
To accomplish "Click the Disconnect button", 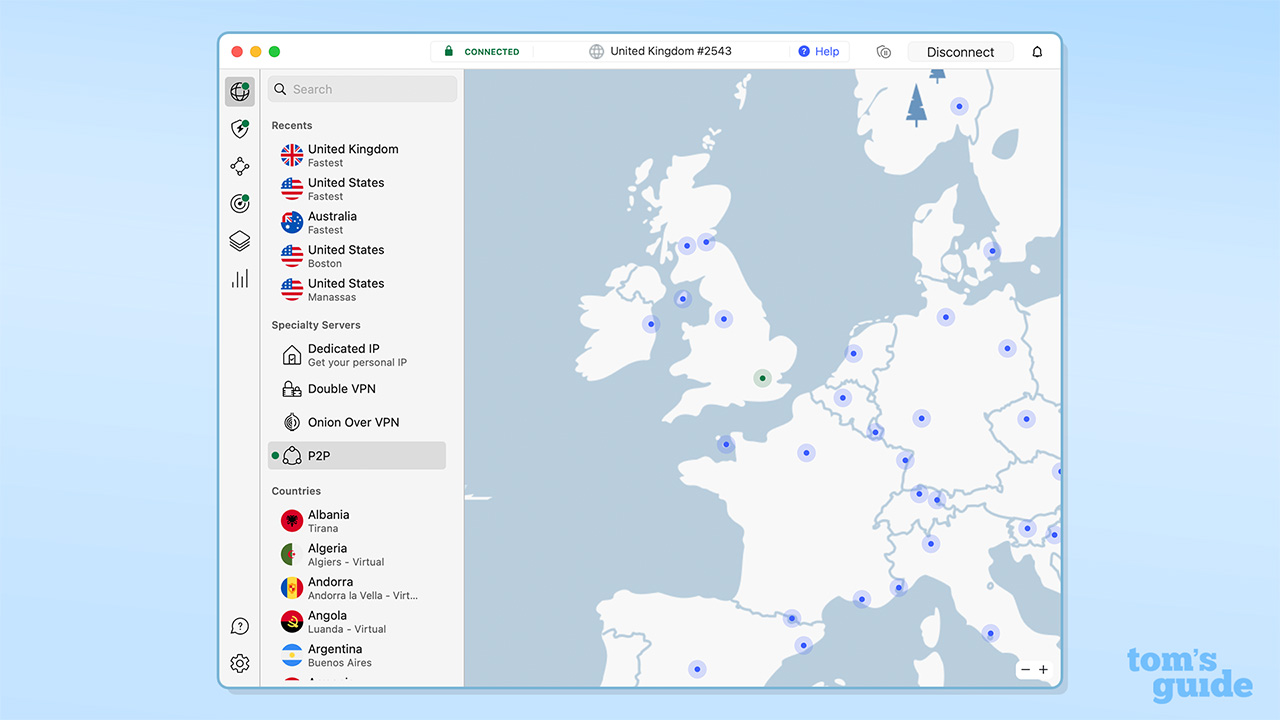I will pyautogui.click(x=960, y=52).
